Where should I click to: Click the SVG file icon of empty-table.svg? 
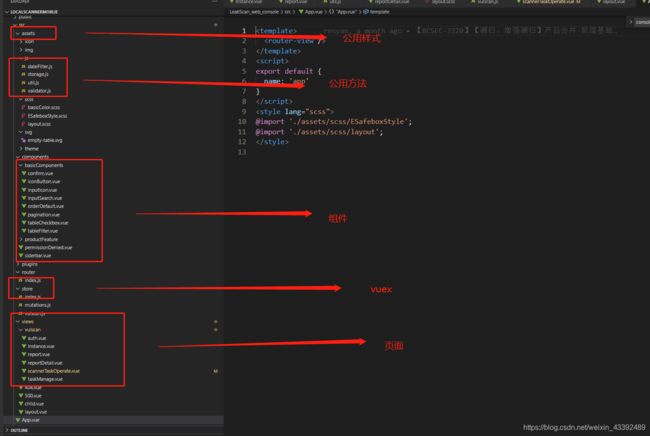(x=24, y=140)
